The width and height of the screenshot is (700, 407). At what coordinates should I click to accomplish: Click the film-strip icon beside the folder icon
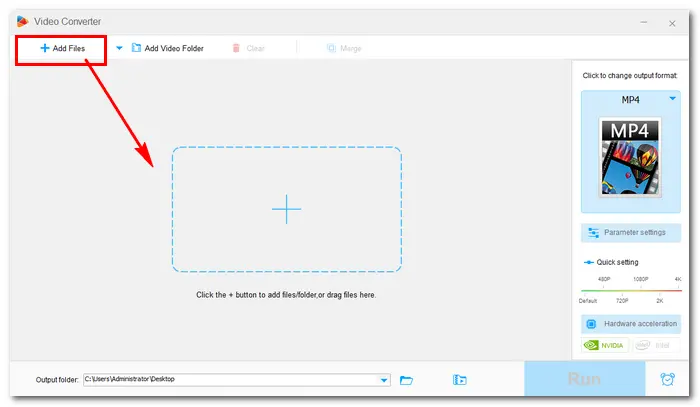[x=459, y=380]
